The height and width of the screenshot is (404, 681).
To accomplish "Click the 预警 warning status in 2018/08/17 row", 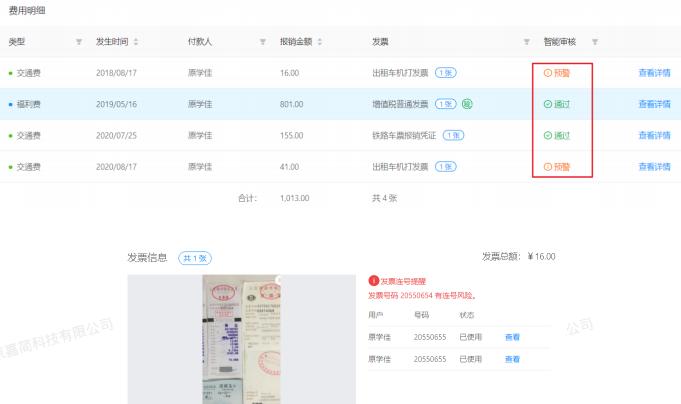I will (557, 73).
